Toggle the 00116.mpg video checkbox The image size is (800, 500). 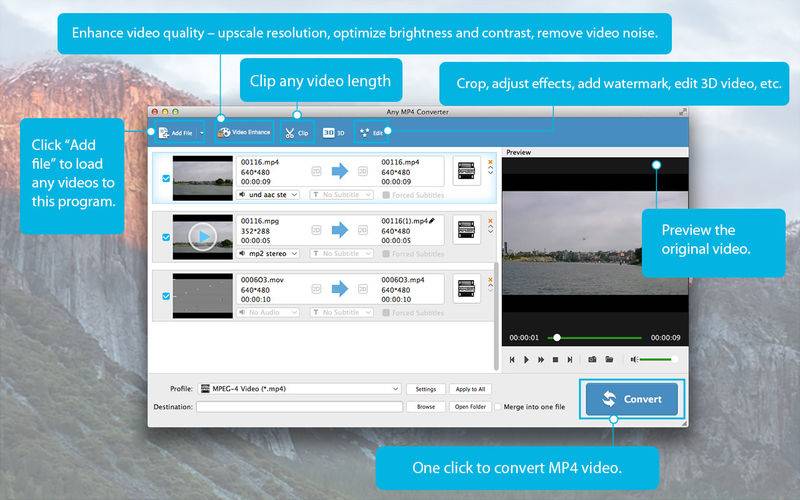(x=165, y=237)
